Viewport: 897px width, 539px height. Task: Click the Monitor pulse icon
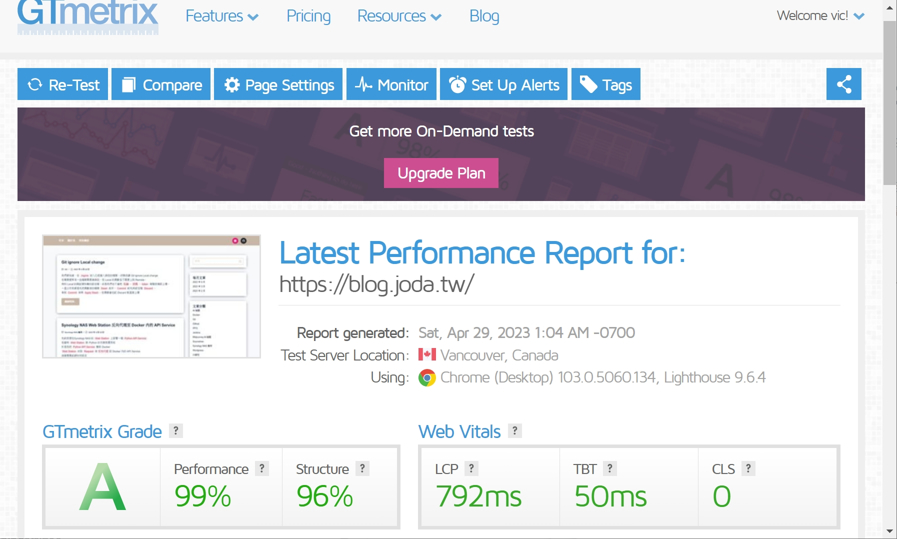coord(364,85)
